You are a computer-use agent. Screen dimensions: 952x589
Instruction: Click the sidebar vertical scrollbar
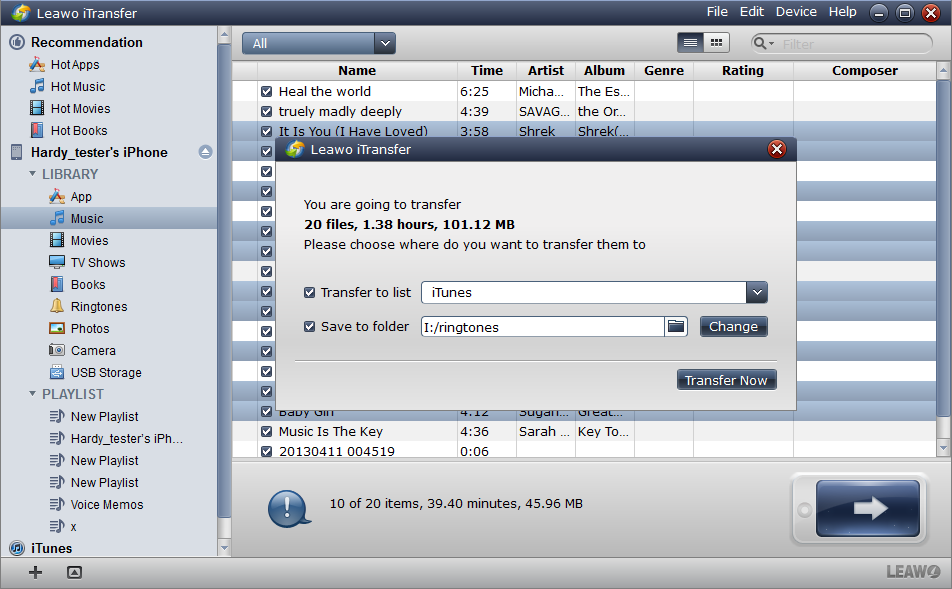(224, 281)
